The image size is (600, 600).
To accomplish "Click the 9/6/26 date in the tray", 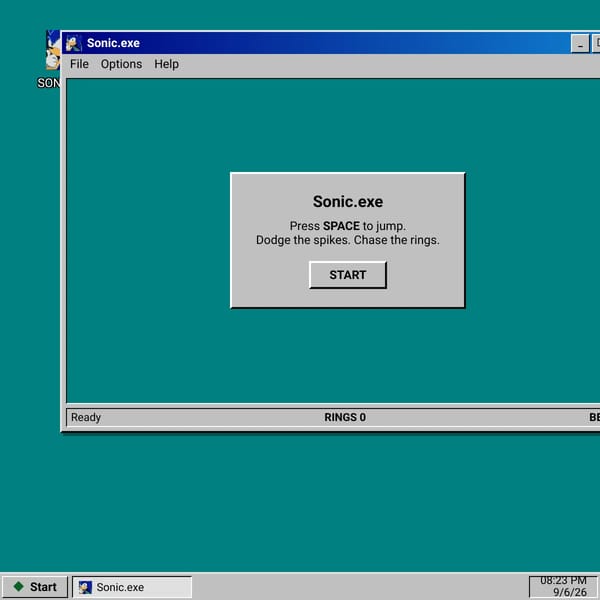I will [x=570, y=592].
